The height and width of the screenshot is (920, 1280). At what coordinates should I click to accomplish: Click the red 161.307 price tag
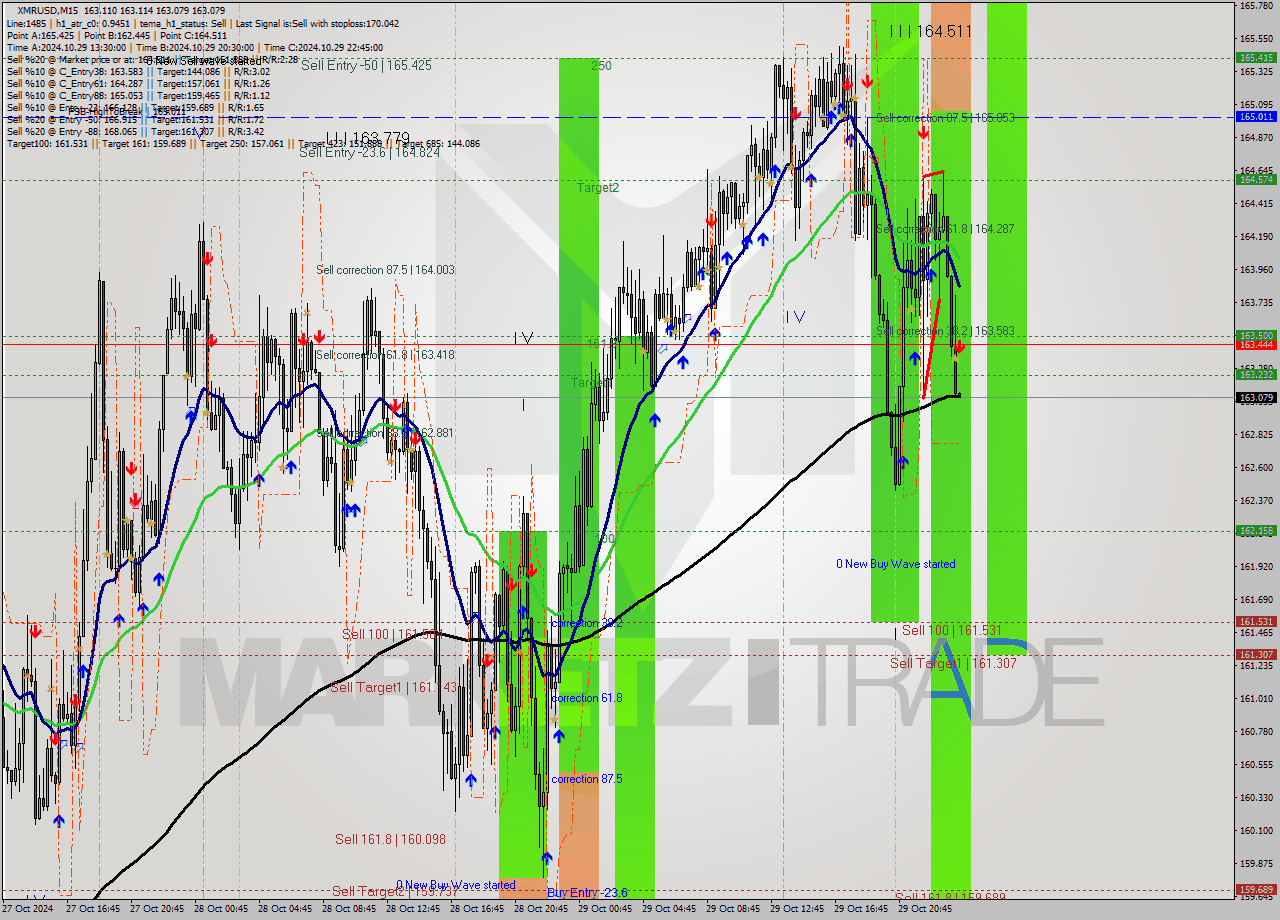(1256, 655)
